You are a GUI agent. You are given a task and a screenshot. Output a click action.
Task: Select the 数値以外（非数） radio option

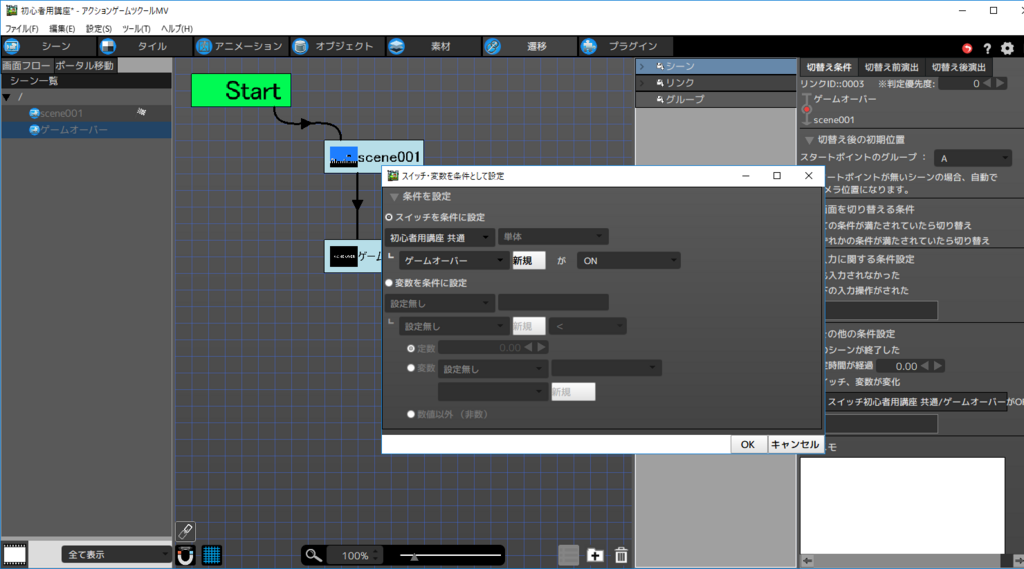pyautogui.click(x=411, y=414)
